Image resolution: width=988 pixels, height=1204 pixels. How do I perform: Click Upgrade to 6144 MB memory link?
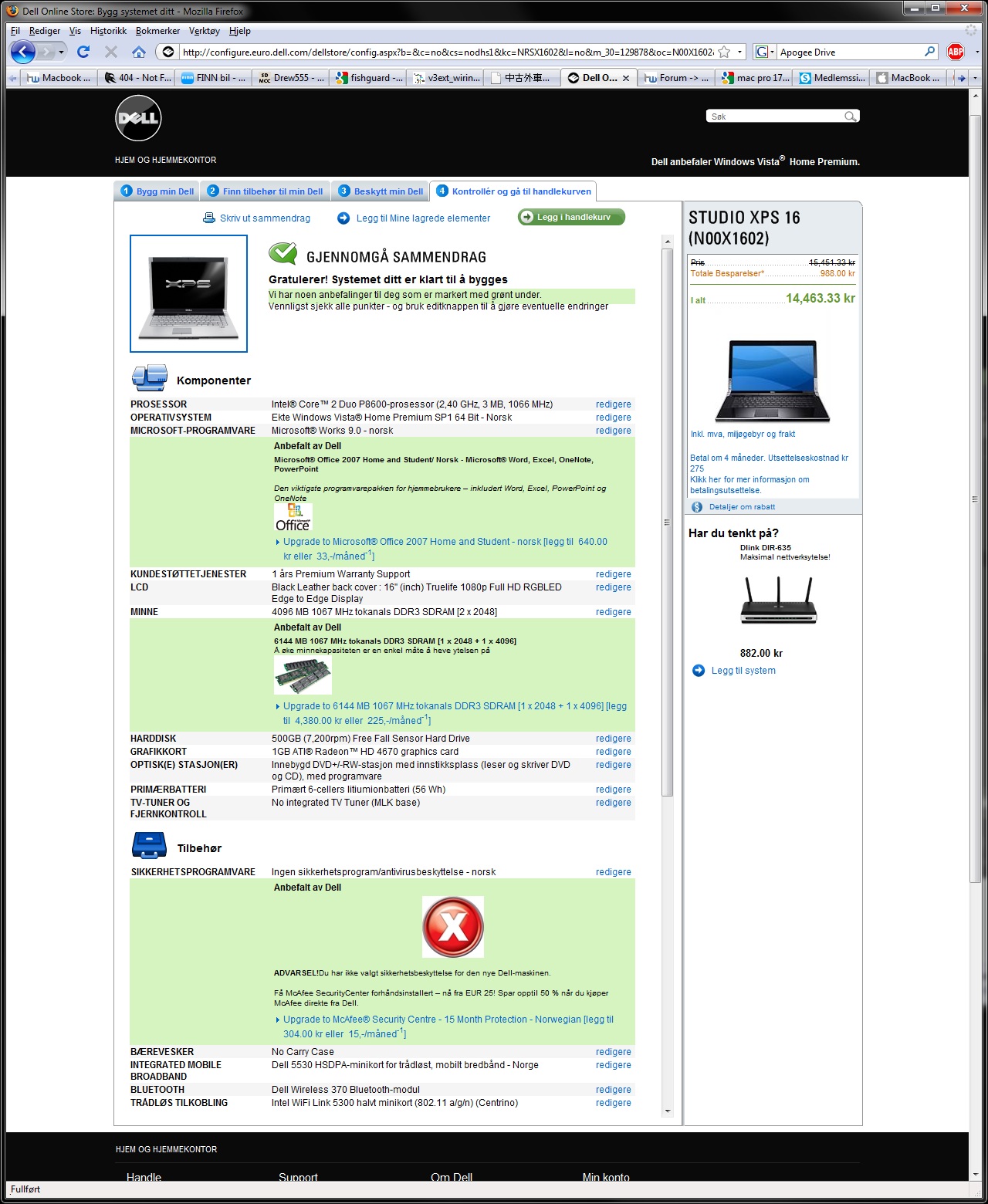pos(455,713)
